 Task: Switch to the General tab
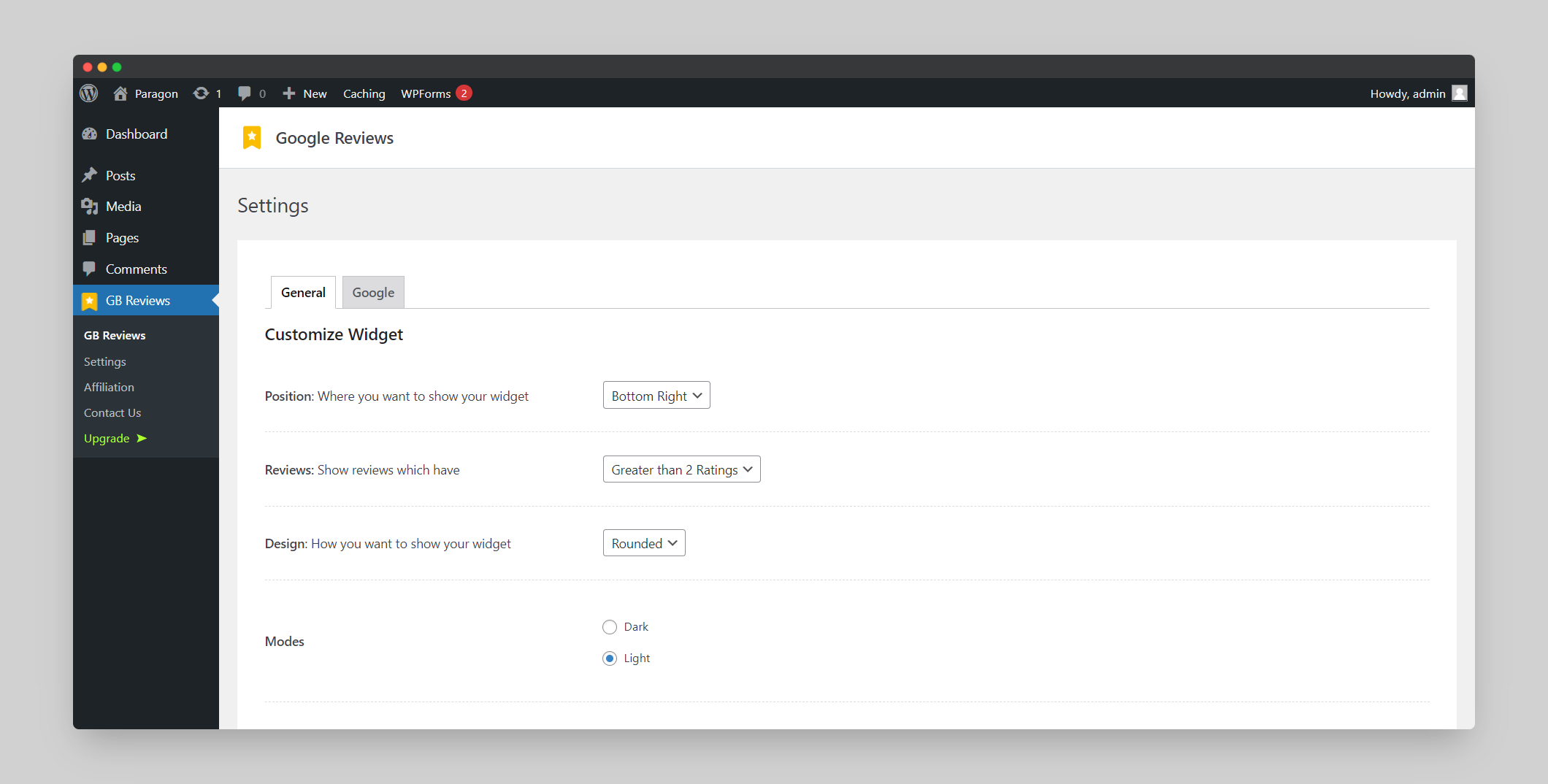pyautogui.click(x=303, y=292)
